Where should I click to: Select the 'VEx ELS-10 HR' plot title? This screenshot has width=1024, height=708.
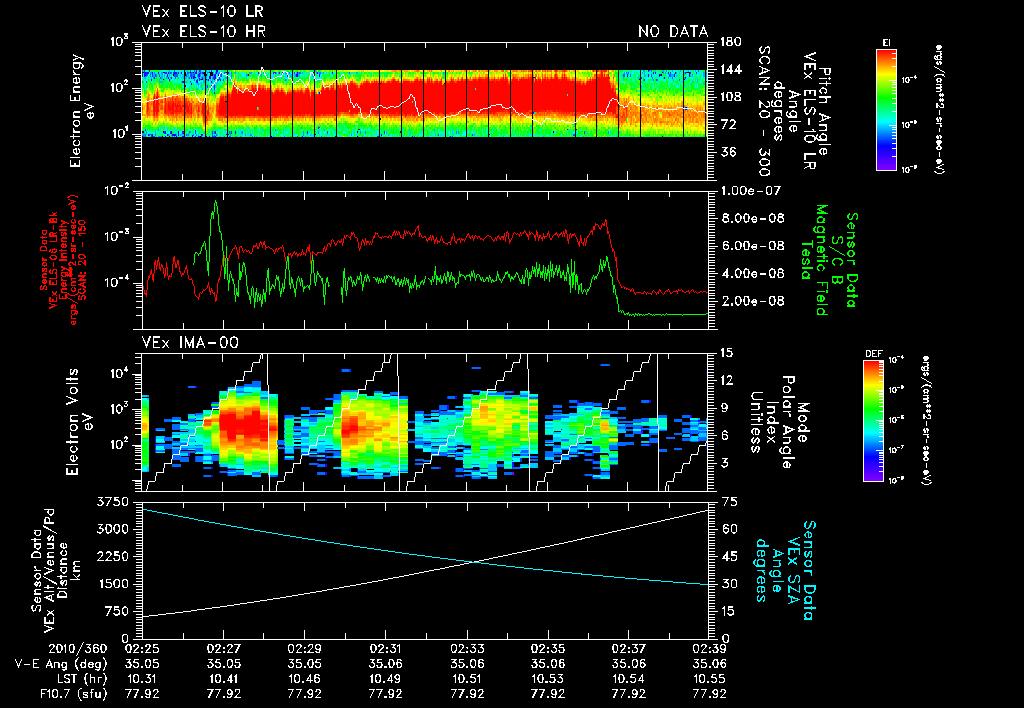click(204, 31)
